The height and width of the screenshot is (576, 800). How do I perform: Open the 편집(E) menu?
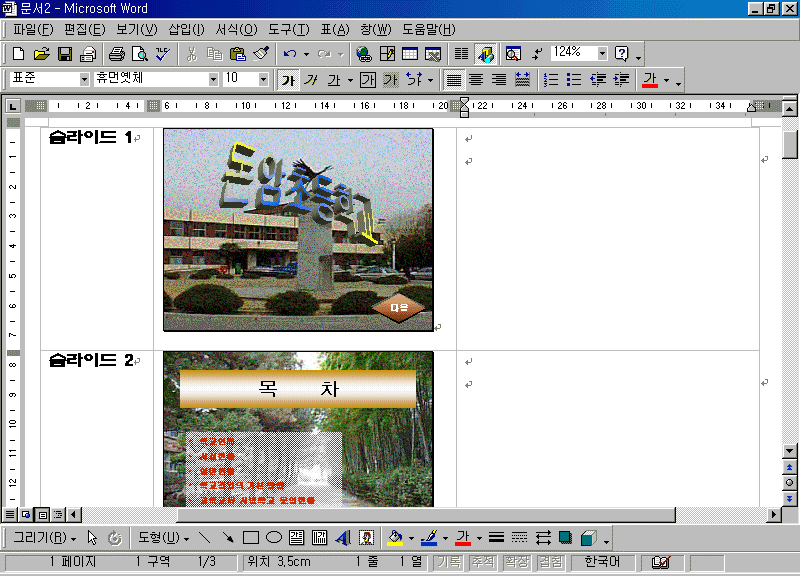tap(85, 30)
